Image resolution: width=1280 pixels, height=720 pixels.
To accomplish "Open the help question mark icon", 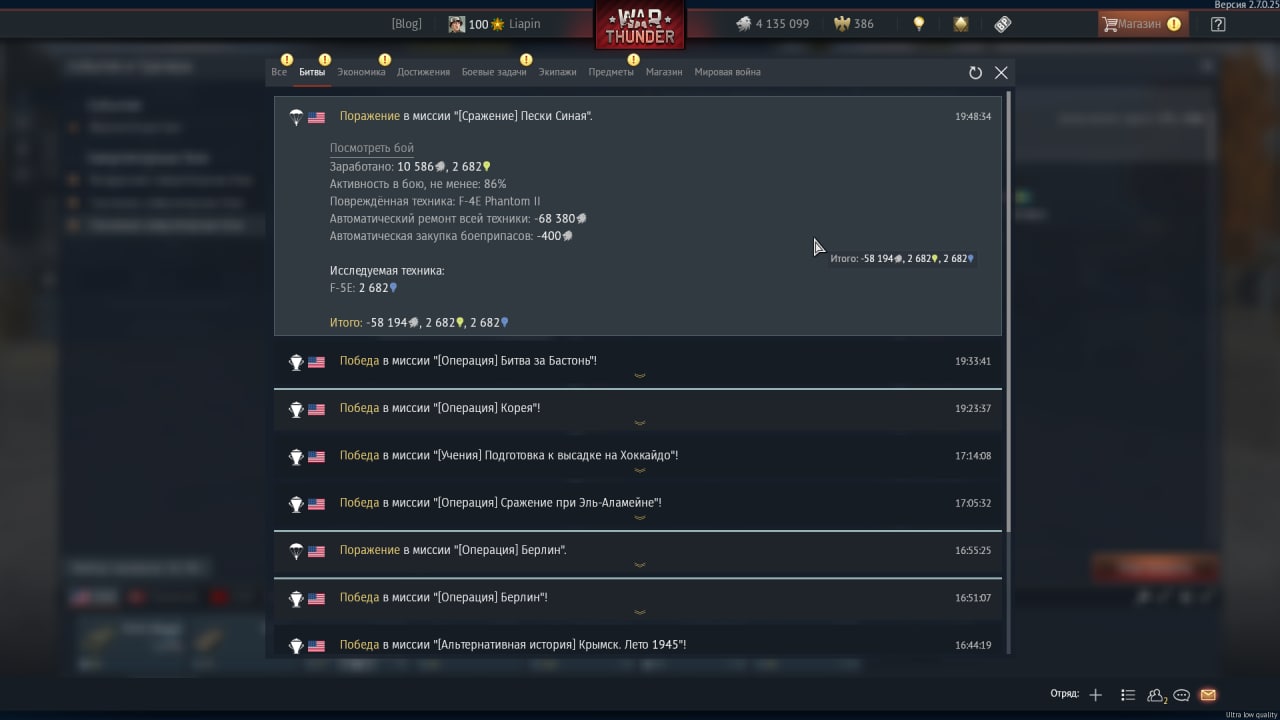I will (x=1218, y=24).
